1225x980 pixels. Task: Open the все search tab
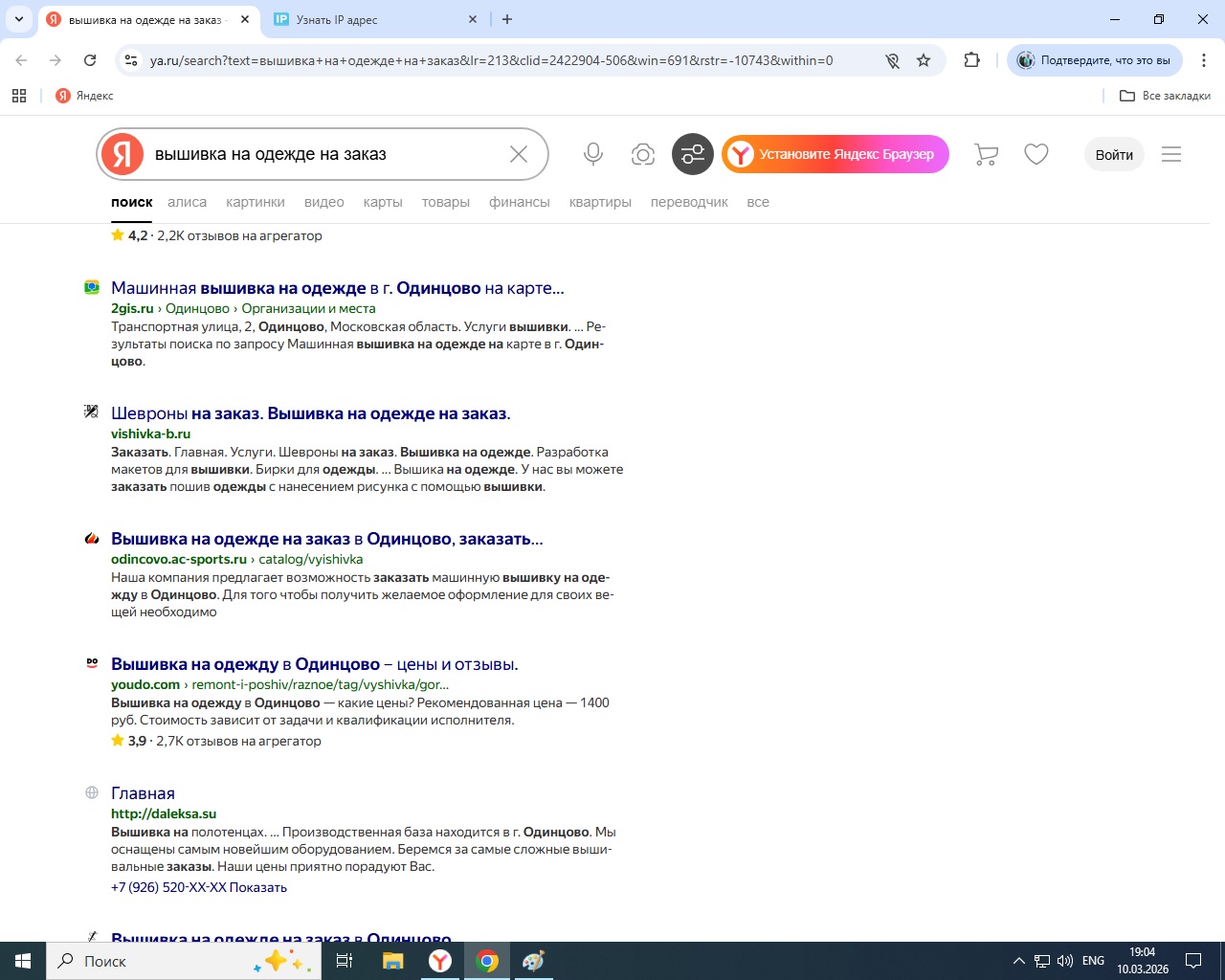coord(758,202)
